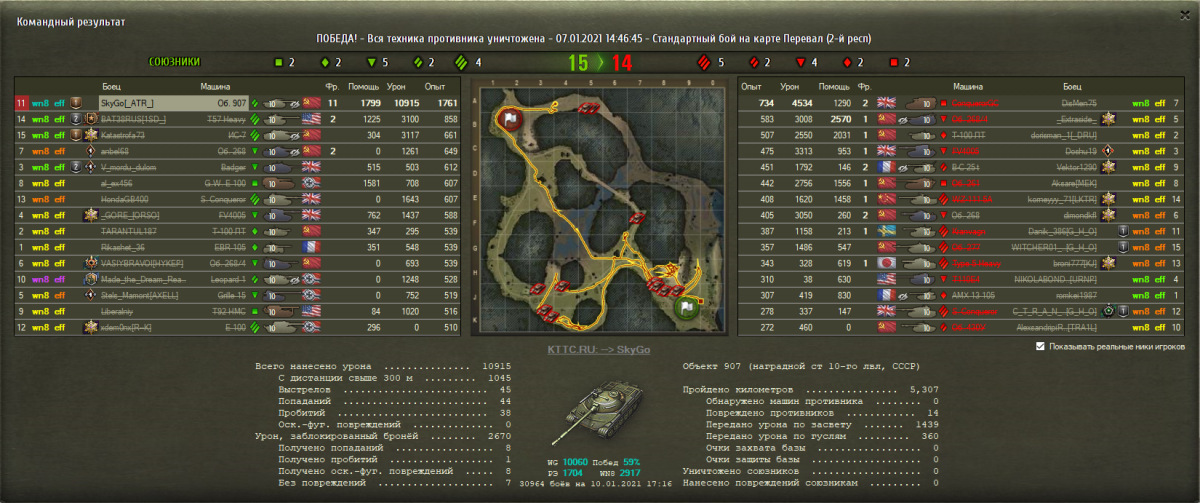Select enemy player name WITCHER01_ [G_H_O]
Screen dimensions: 1200x503
click(1056, 247)
